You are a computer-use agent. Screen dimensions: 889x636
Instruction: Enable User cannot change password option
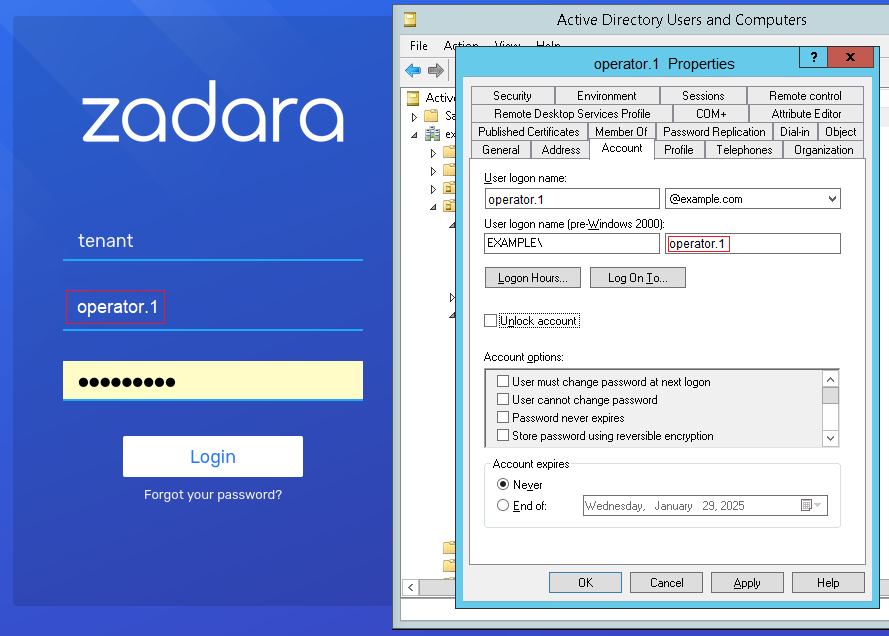pyautogui.click(x=502, y=399)
